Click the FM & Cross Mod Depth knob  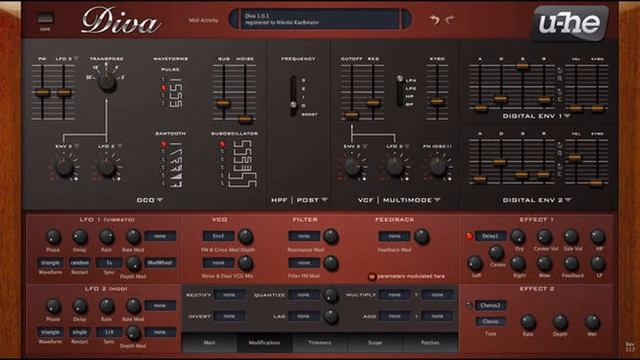point(245,236)
